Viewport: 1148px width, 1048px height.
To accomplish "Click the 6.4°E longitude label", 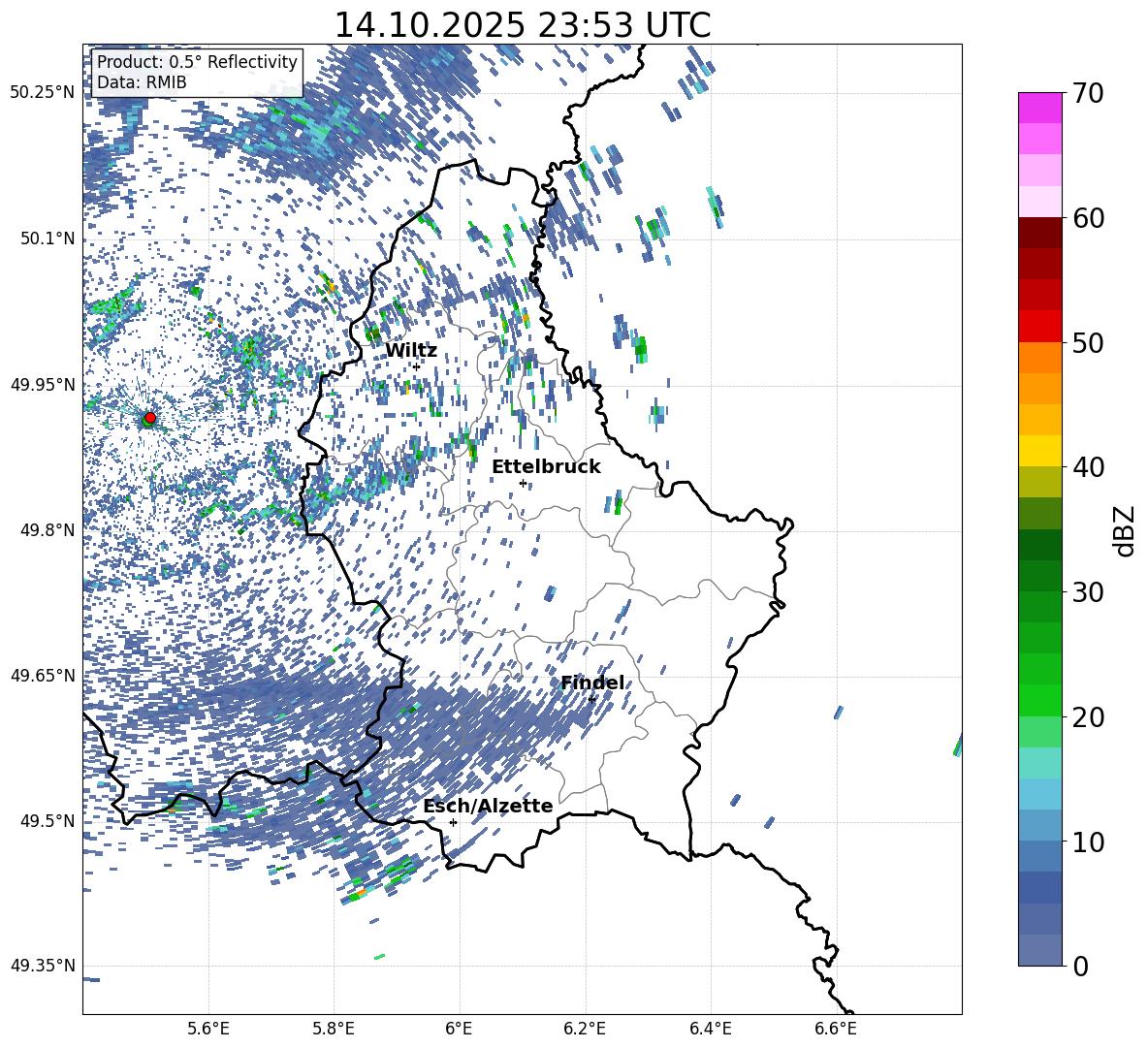I will [710, 1029].
